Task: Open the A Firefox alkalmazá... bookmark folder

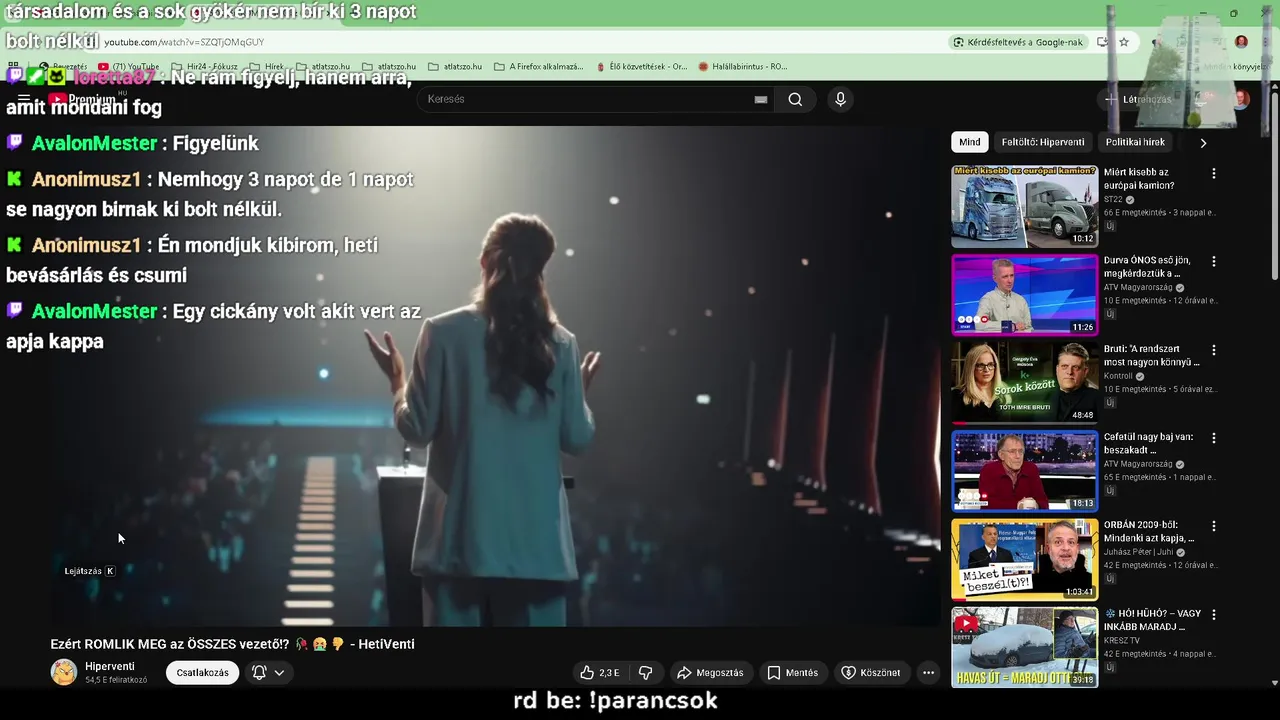Action: [x=539, y=67]
